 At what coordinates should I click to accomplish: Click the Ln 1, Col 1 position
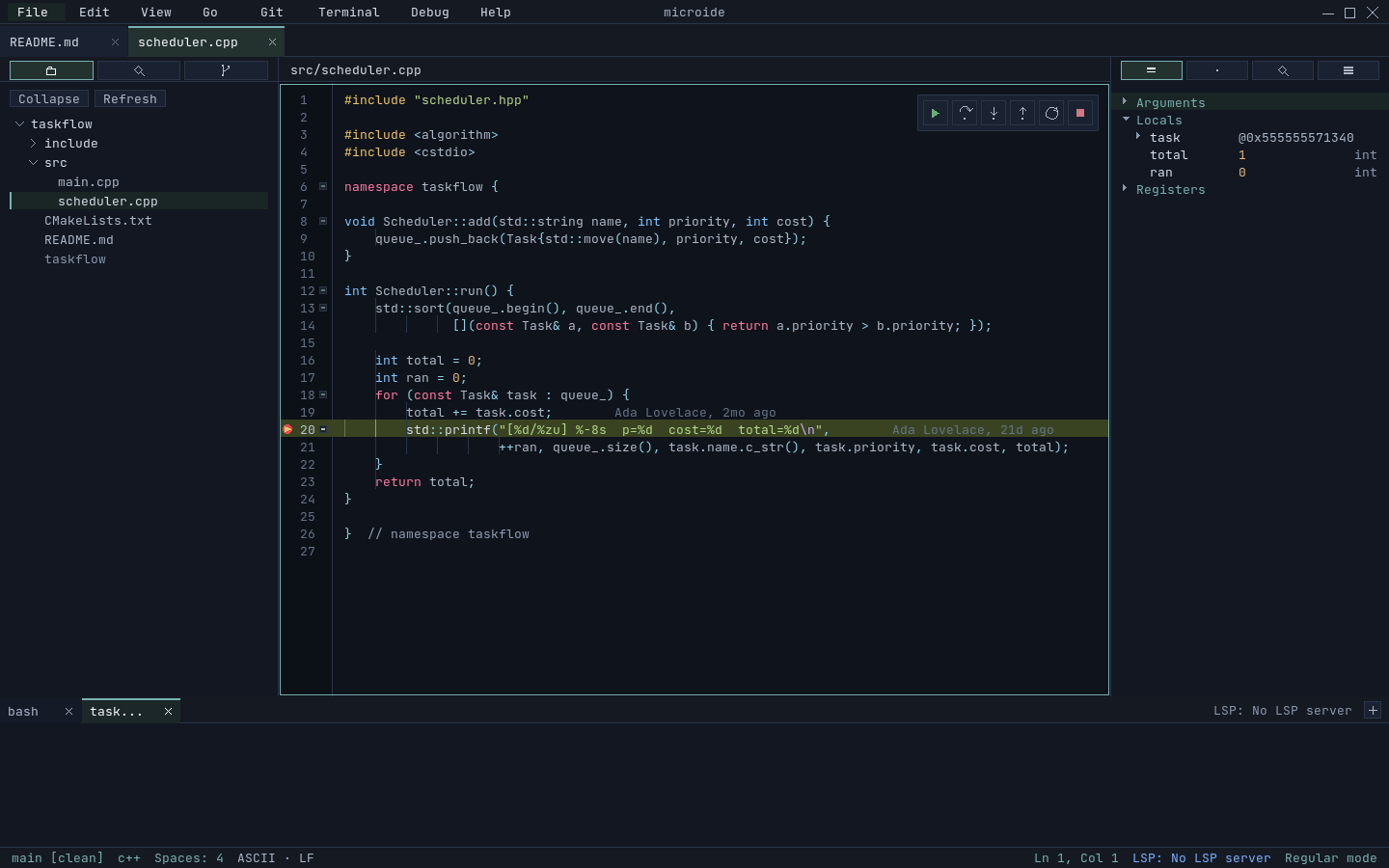pyautogui.click(x=1076, y=858)
